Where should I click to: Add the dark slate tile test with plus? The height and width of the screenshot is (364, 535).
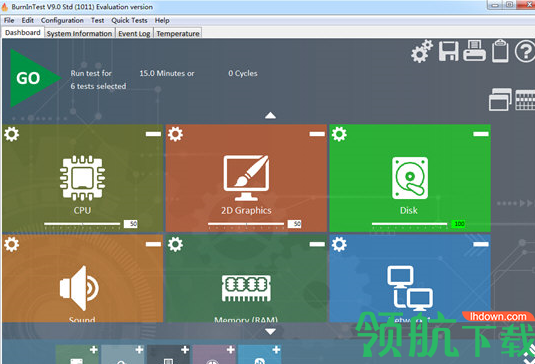[185, 350]
